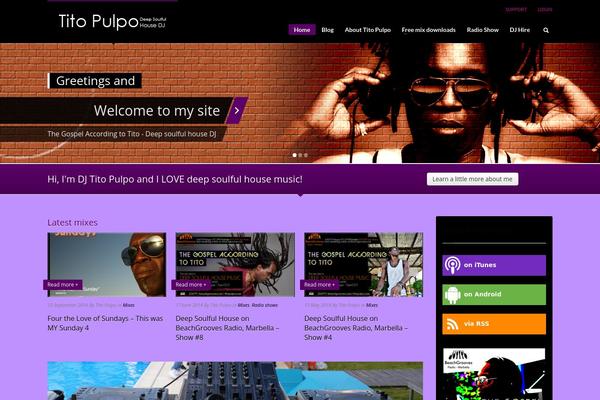Image resolution: width=600 pixels, height=400 pixels.
Task: Expand the Radio Show menu
Action: click(483, 30)
